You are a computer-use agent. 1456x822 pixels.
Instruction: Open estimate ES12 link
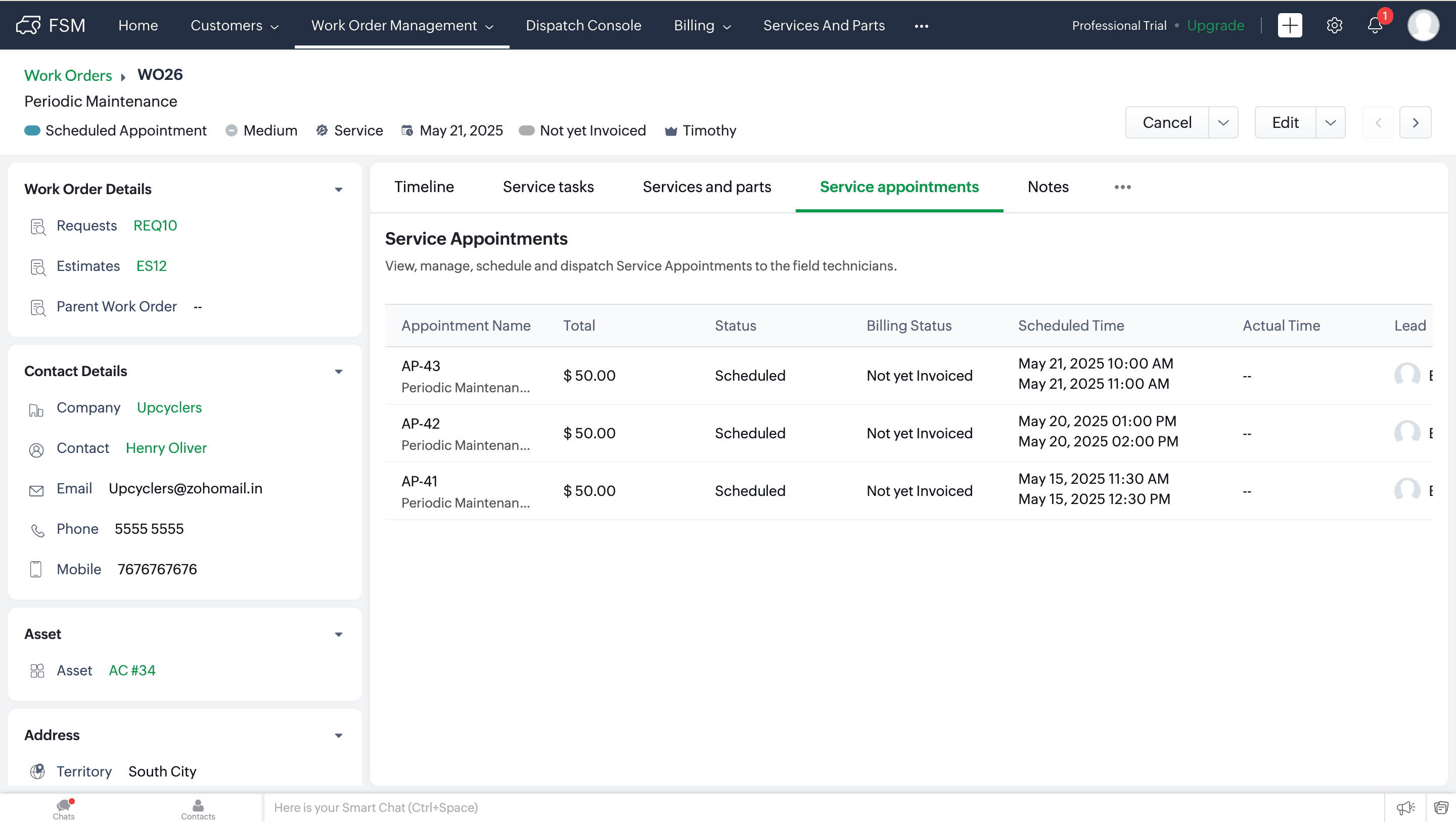[x=152, y=266]
